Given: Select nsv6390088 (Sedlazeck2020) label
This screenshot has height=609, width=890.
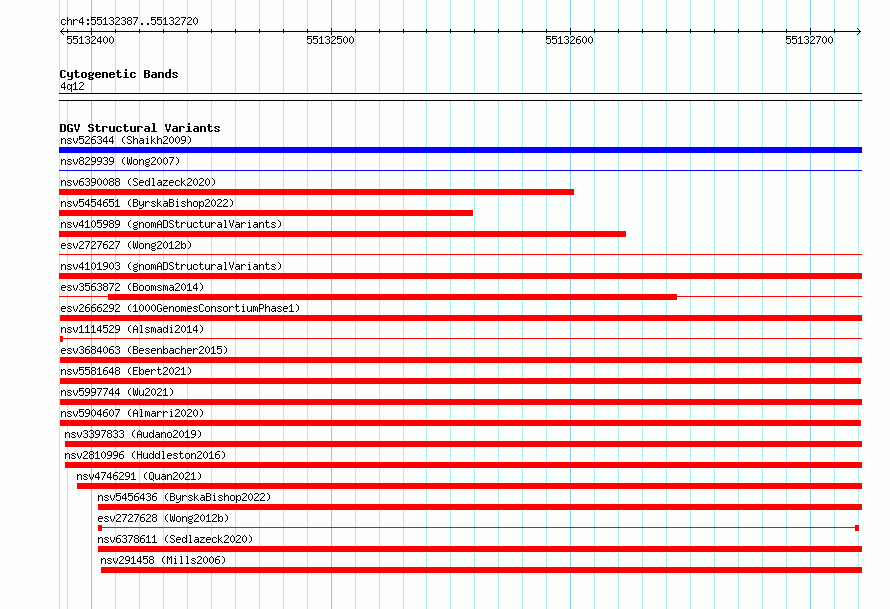Looking at the screenshot, I should [138, 182].
